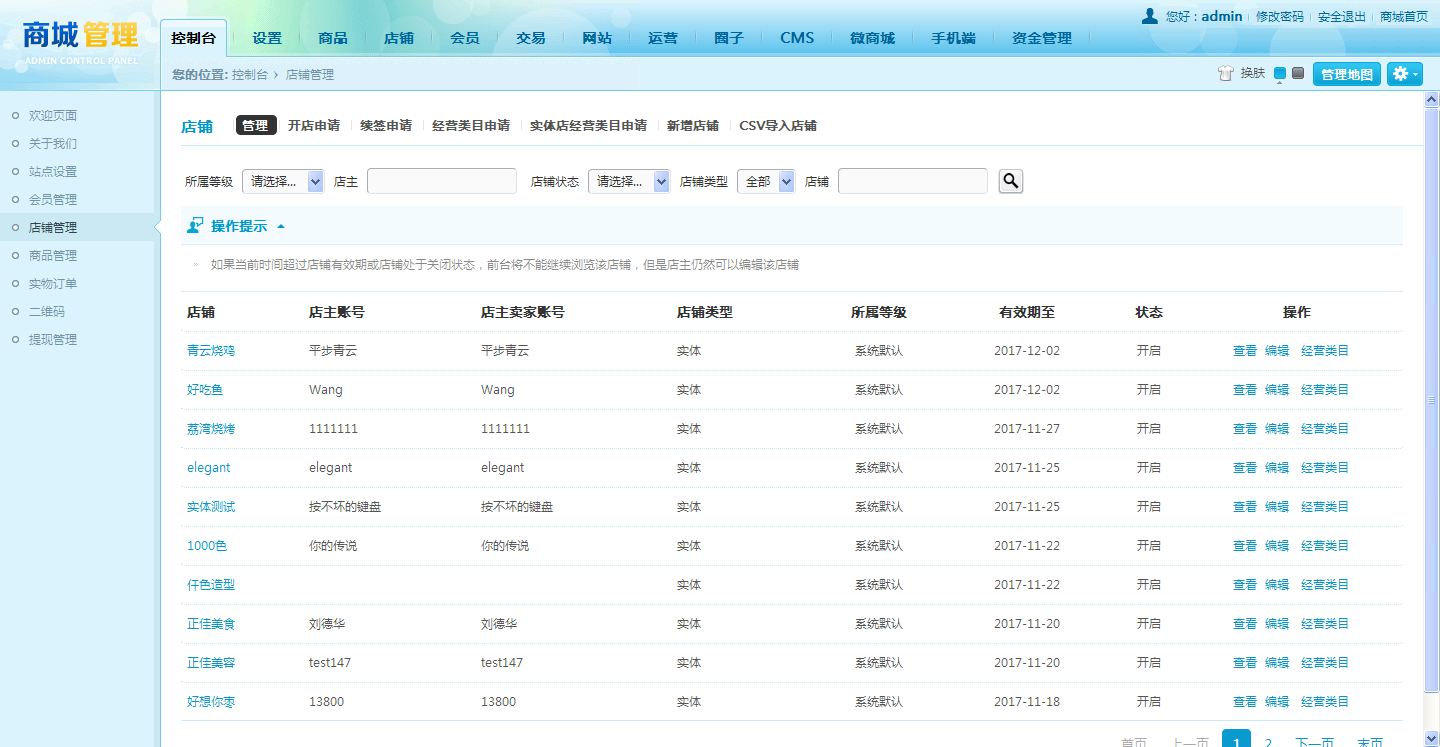Click the 管理地图 button
The width and height of the screenshot is (1440, 747).
click(x=1347, y=74)
